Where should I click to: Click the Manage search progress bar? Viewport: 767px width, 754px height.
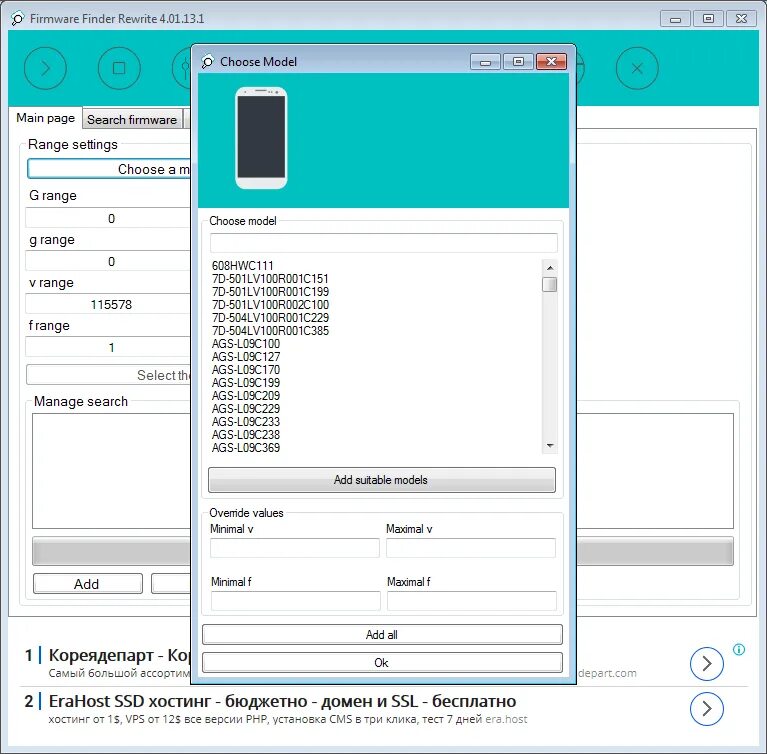[383, 551]
